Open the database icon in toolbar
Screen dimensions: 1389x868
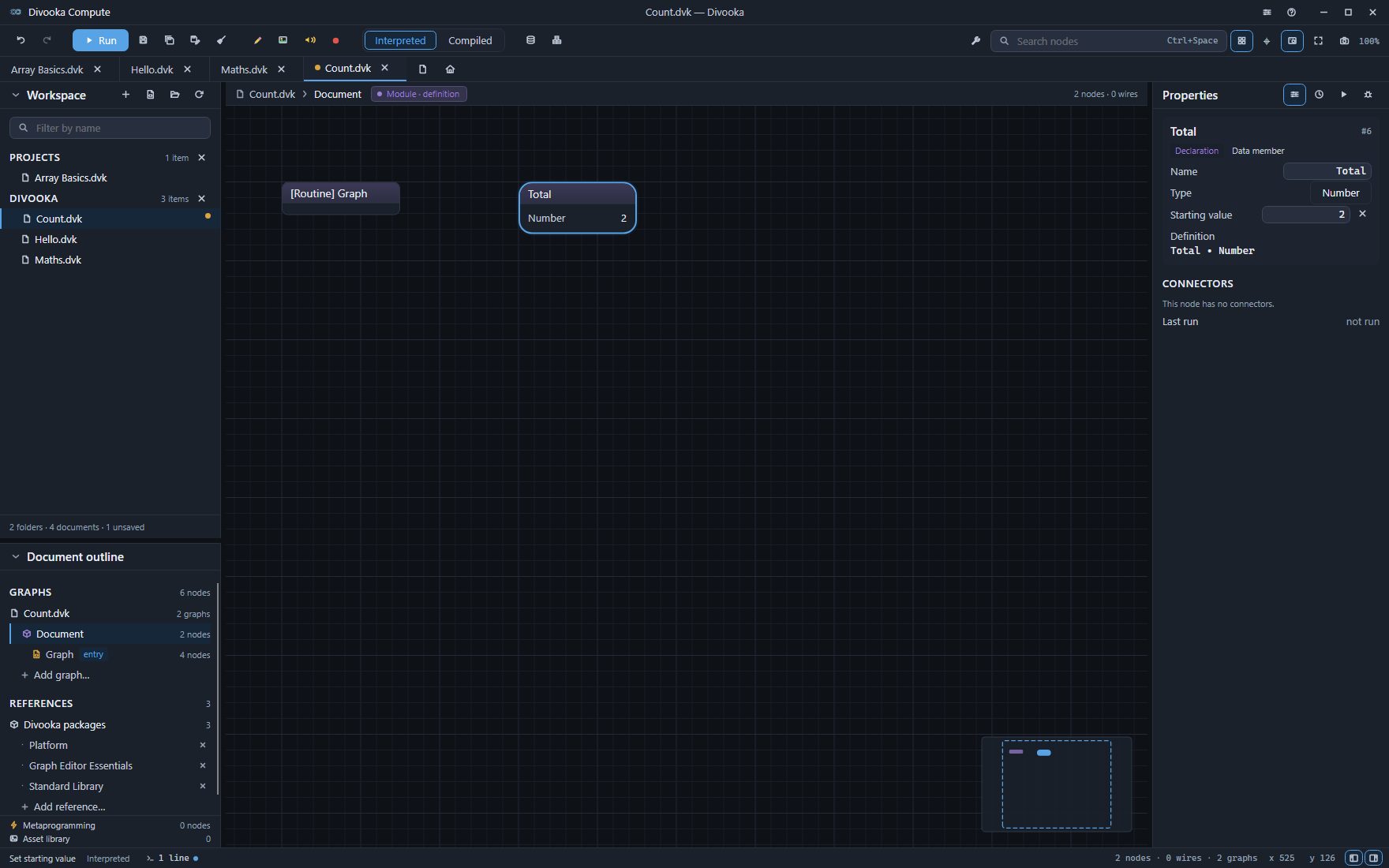click(530, 40)
